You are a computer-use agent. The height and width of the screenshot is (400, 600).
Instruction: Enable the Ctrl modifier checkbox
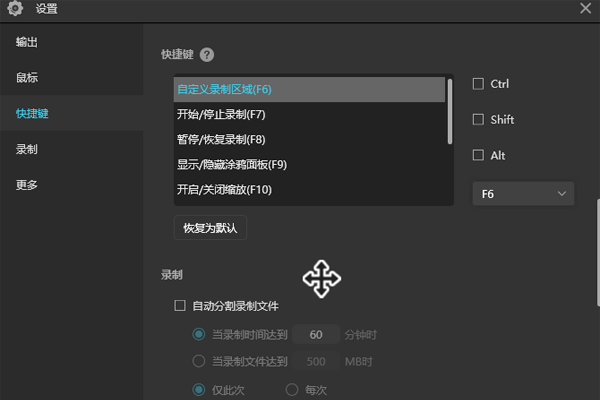(x=478, y=84)
